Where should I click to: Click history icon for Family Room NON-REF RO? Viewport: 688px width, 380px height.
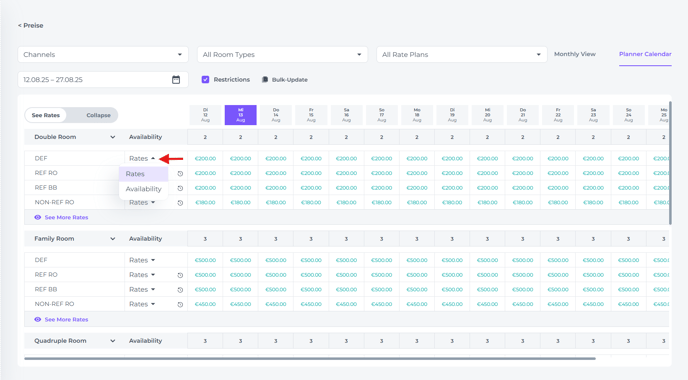(180, 304)
